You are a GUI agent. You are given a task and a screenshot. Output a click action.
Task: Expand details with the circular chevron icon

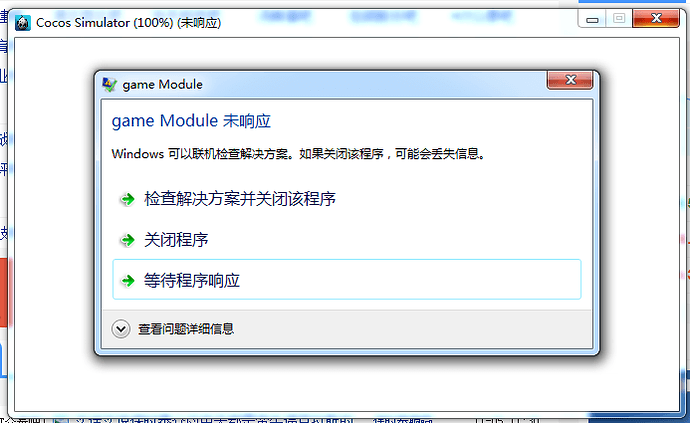(x=121, y=329)
